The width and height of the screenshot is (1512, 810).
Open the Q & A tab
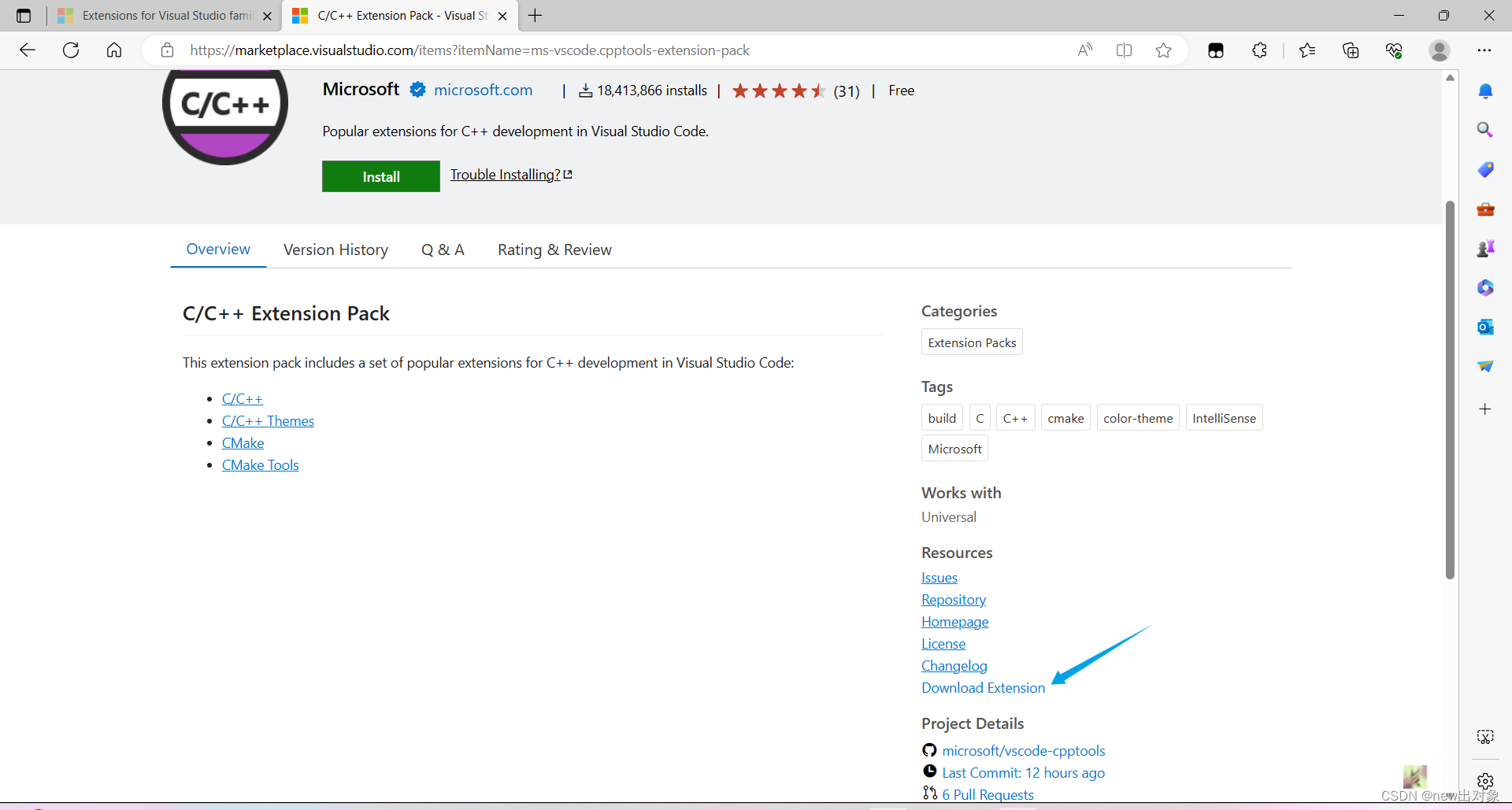point(443,250)
